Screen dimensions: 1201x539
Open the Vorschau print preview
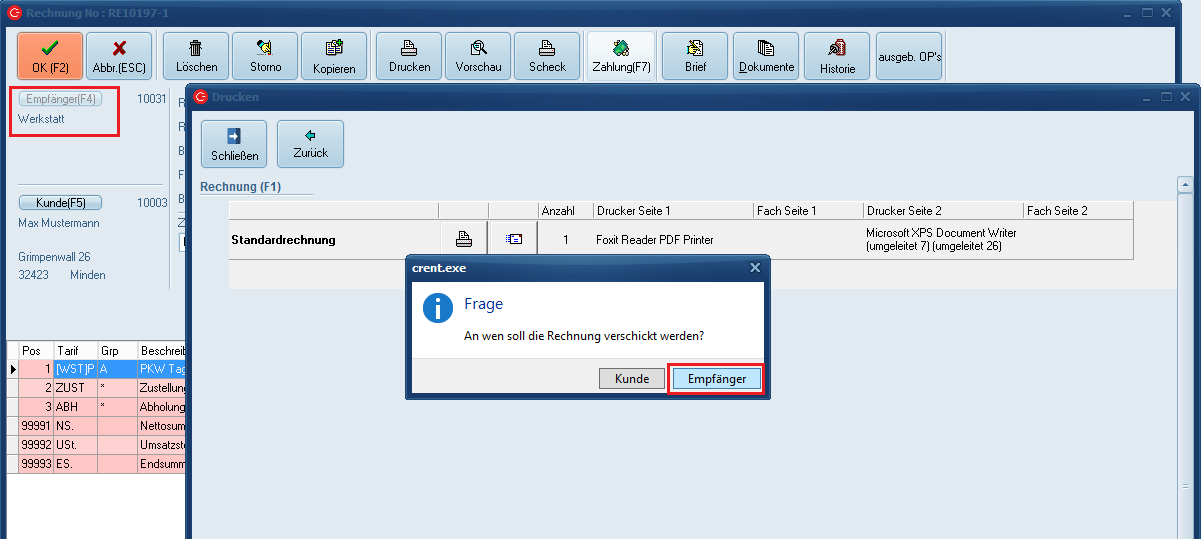(x=478, y=56)
